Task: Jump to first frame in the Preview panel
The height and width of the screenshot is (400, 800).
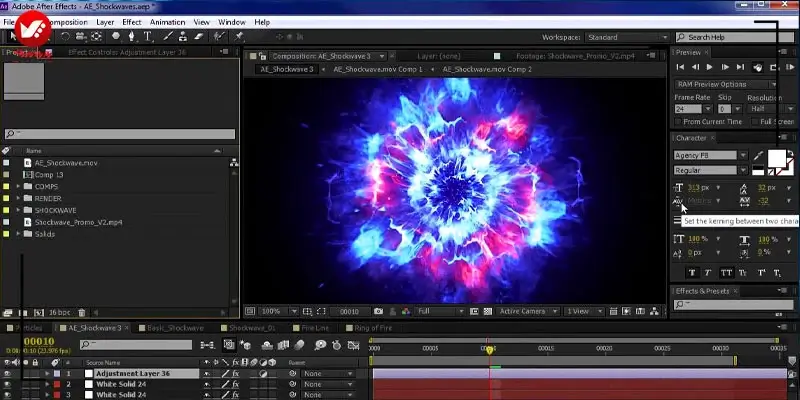Action: 680,67
